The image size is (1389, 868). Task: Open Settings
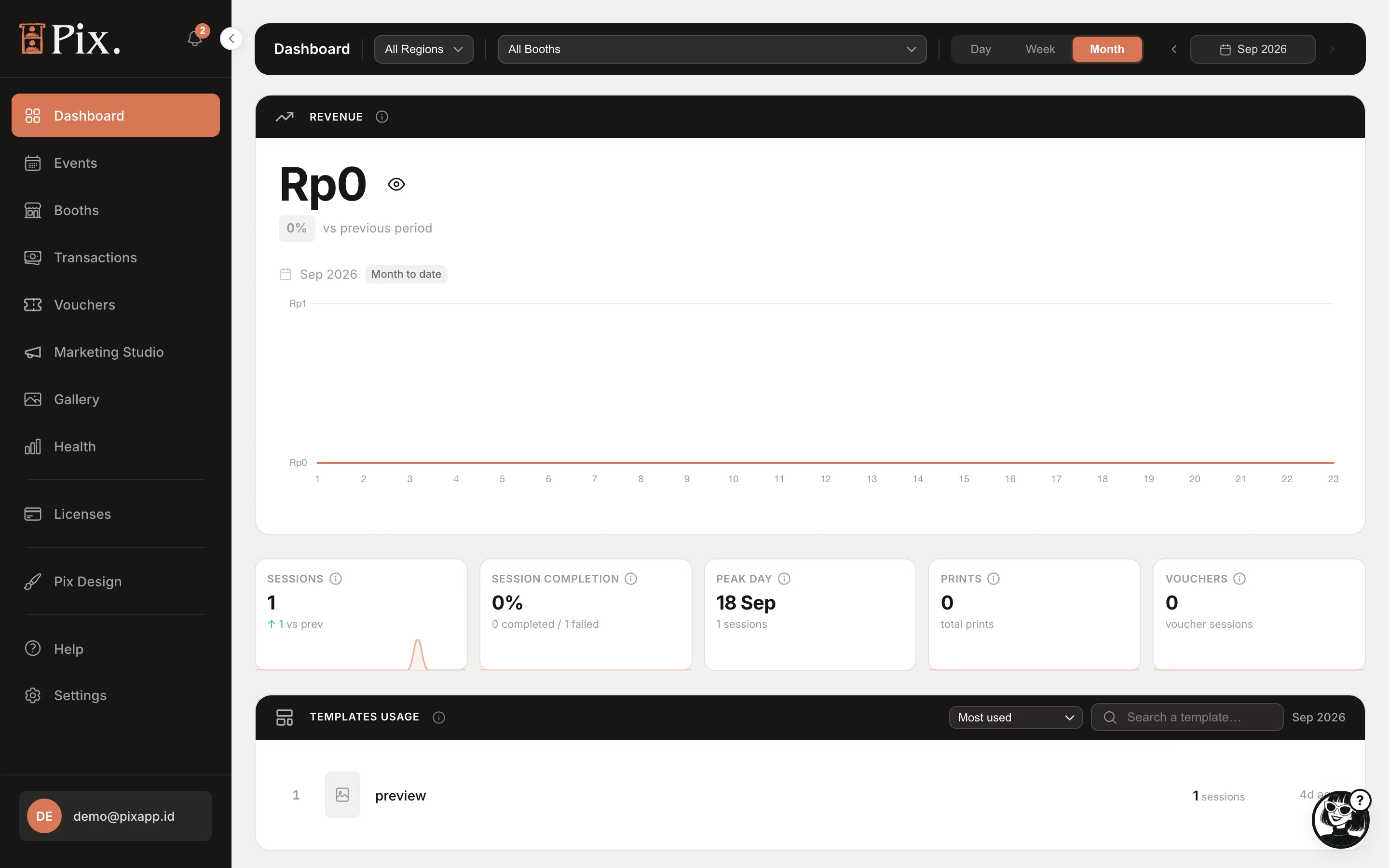115,695
